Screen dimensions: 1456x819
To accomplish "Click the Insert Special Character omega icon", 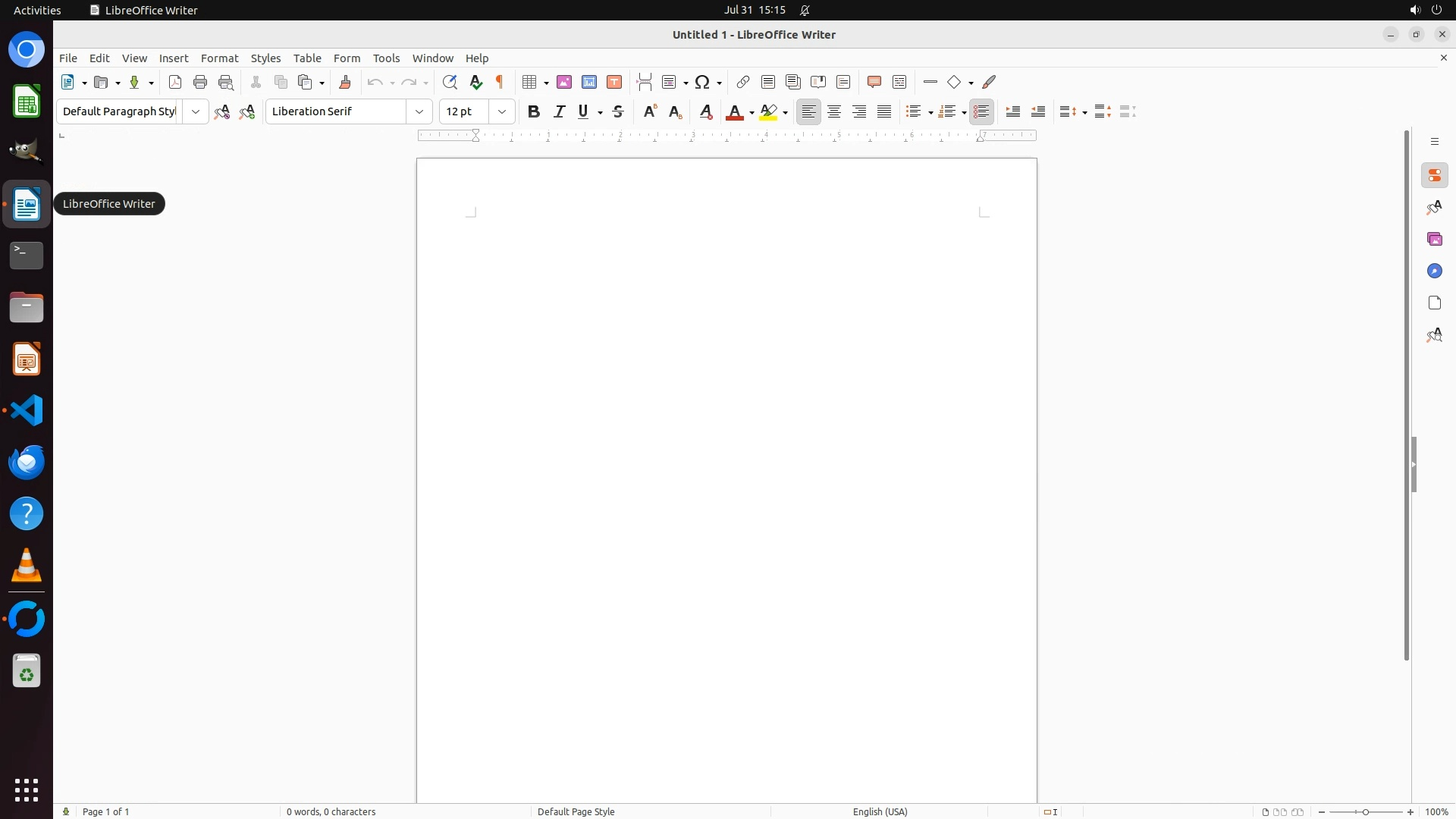I will tap(703, 82).
